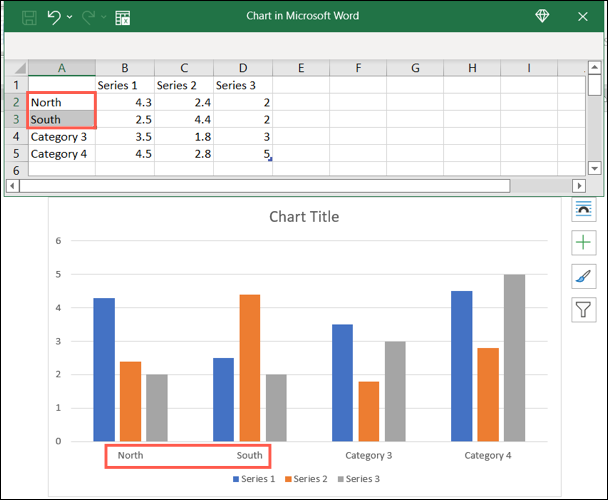
Task: Click the scroll down arrow of spreadsheet
Action: click(594, 168)
